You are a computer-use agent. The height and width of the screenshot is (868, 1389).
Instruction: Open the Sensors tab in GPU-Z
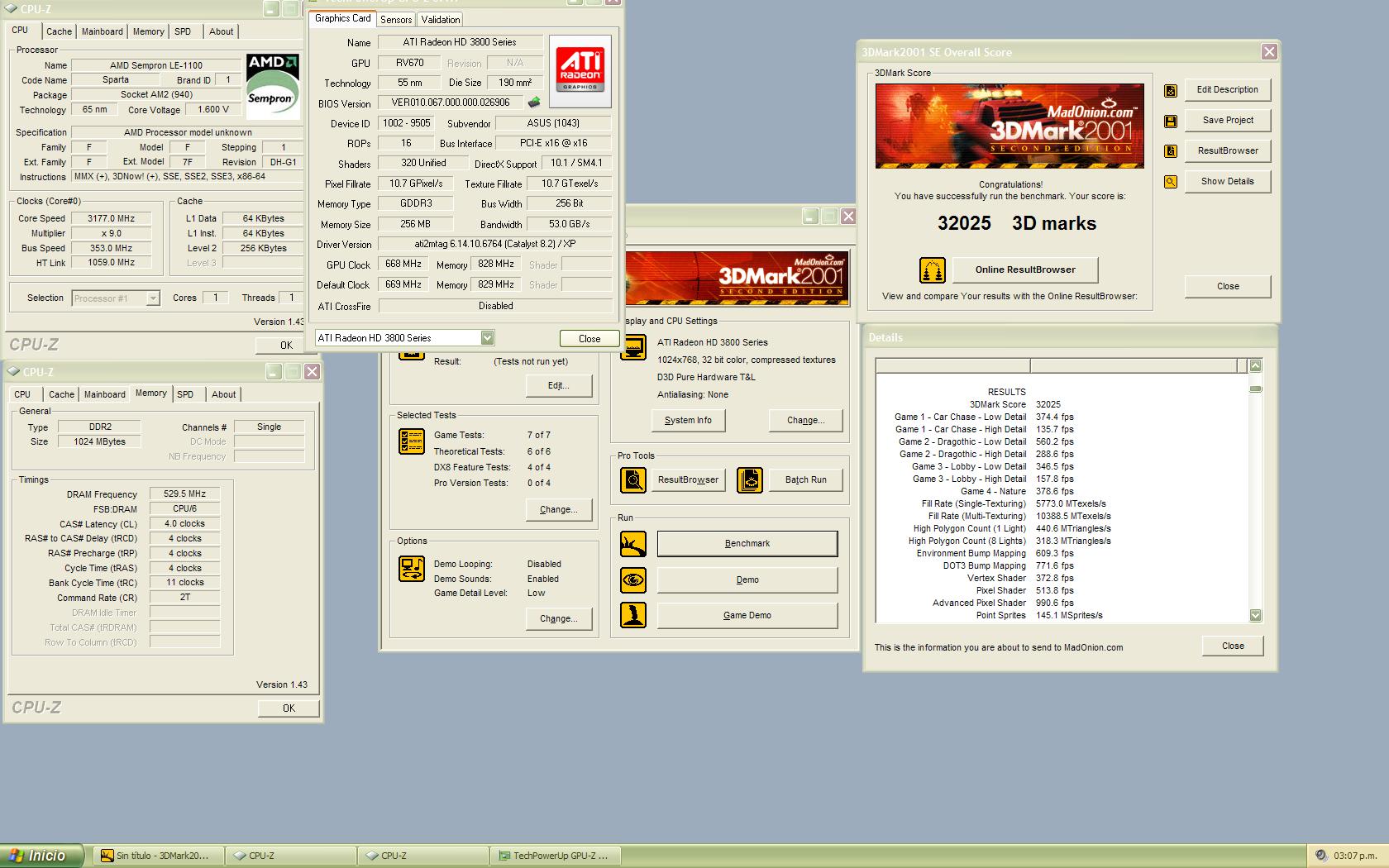pos(396,20)
